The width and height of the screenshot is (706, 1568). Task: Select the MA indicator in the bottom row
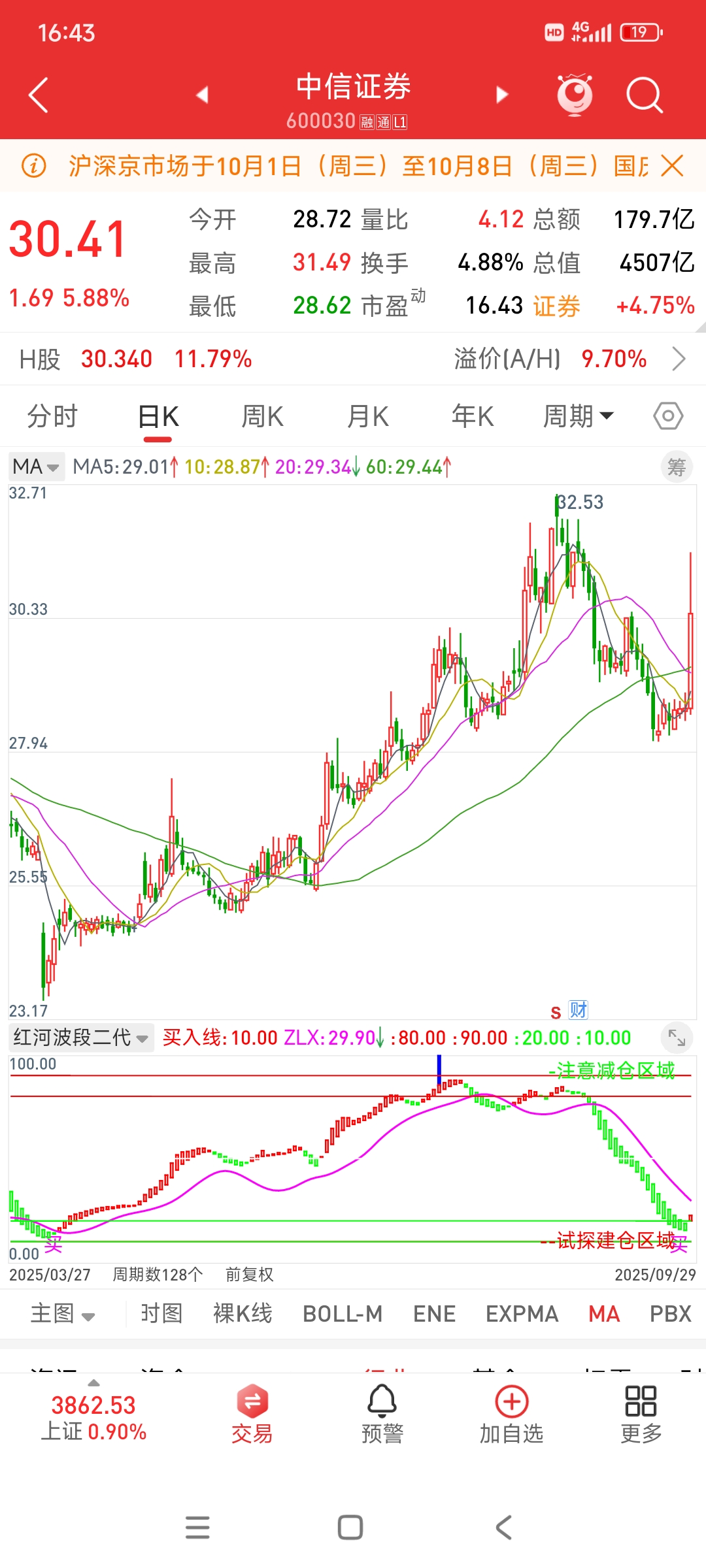[604, 1314]
